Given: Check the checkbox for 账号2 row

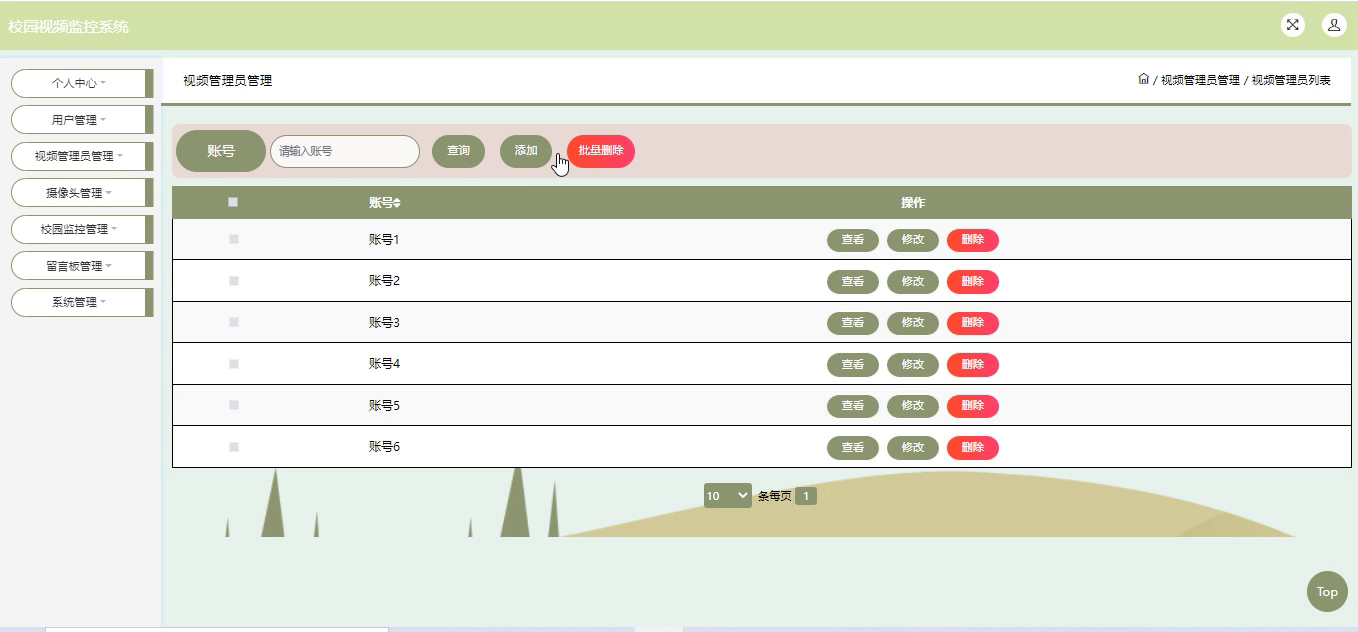Looking at the screenshot, I should click(234, 281).
